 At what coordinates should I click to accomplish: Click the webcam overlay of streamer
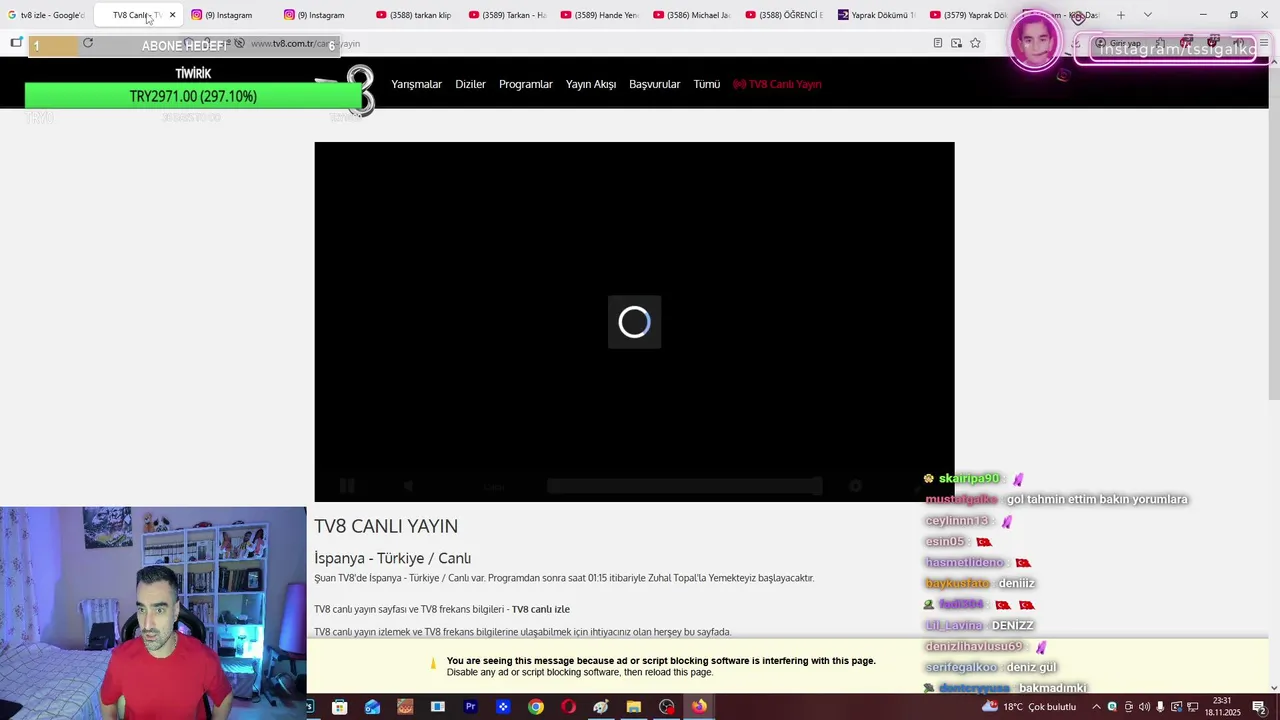tap(153, 613)
